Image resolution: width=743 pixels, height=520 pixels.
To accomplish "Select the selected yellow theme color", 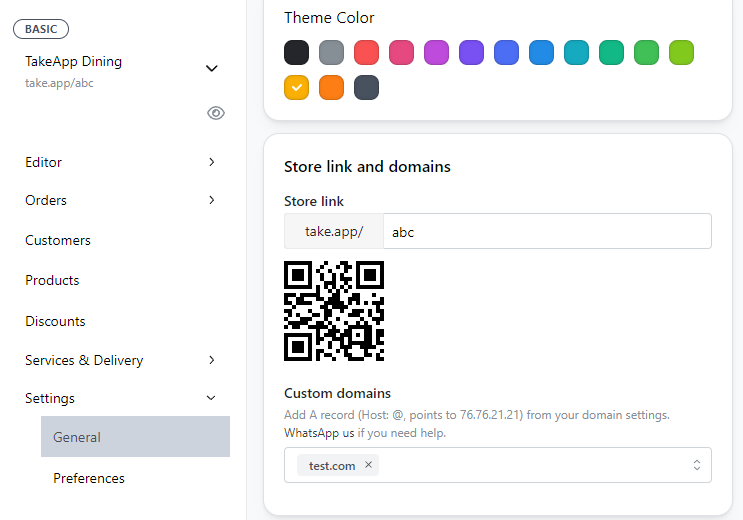I will tap(296, 87).
